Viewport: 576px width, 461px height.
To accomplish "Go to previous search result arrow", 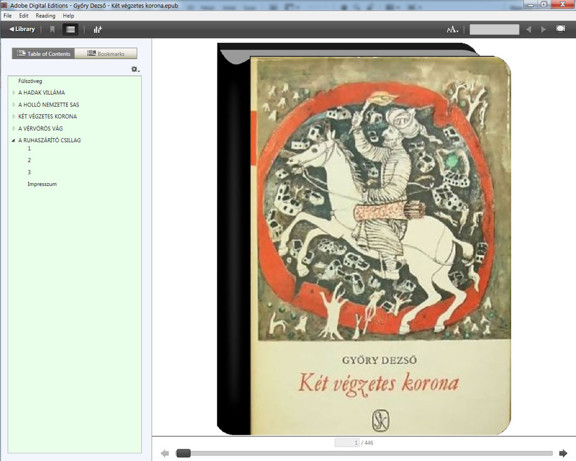I will click(x=529, y=29).
